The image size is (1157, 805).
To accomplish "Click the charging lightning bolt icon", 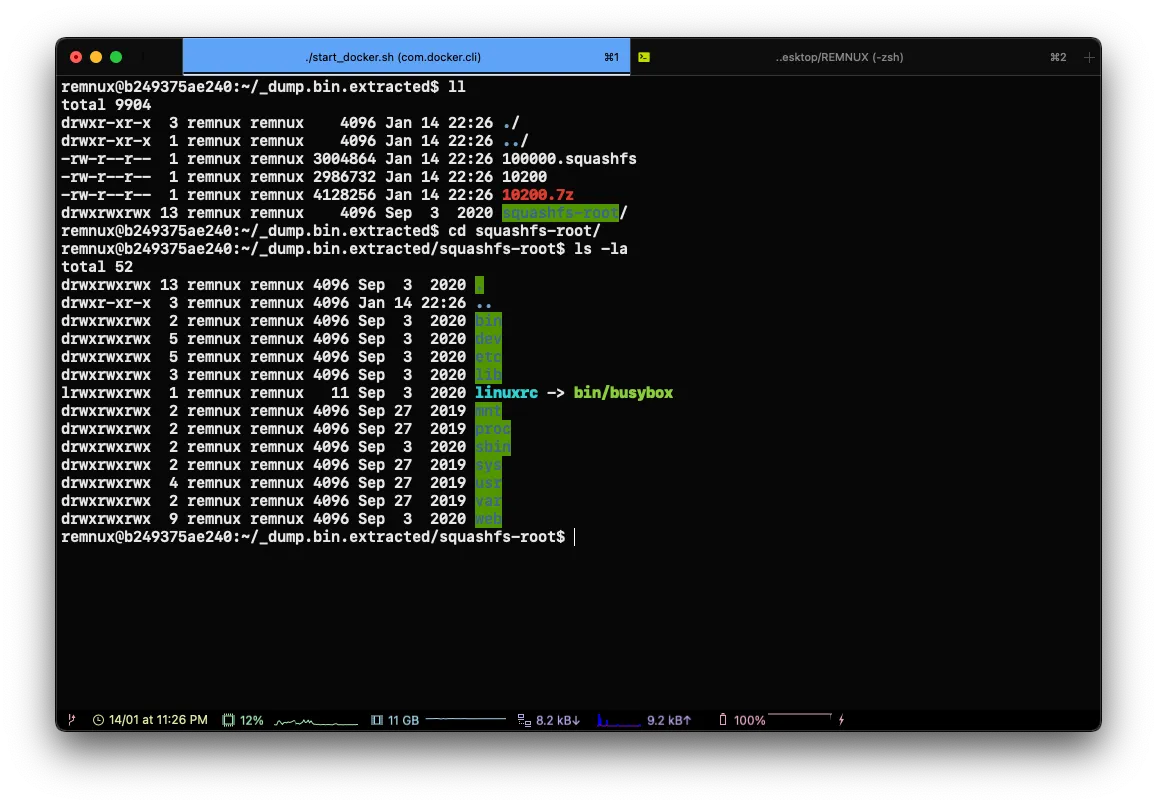I will pyautogui.click(x=841, y=720).
